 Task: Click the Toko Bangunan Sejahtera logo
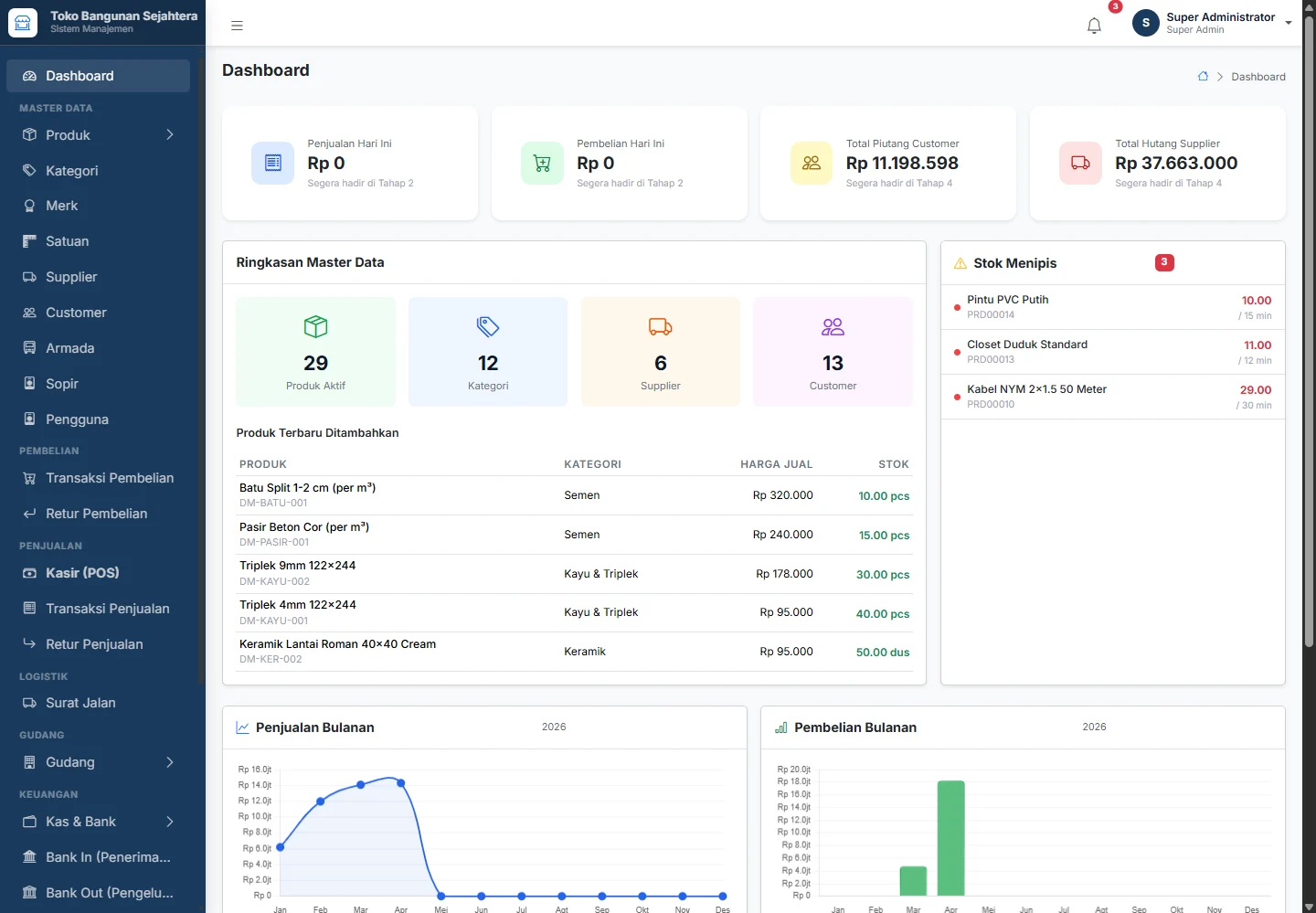pos(23,23)
